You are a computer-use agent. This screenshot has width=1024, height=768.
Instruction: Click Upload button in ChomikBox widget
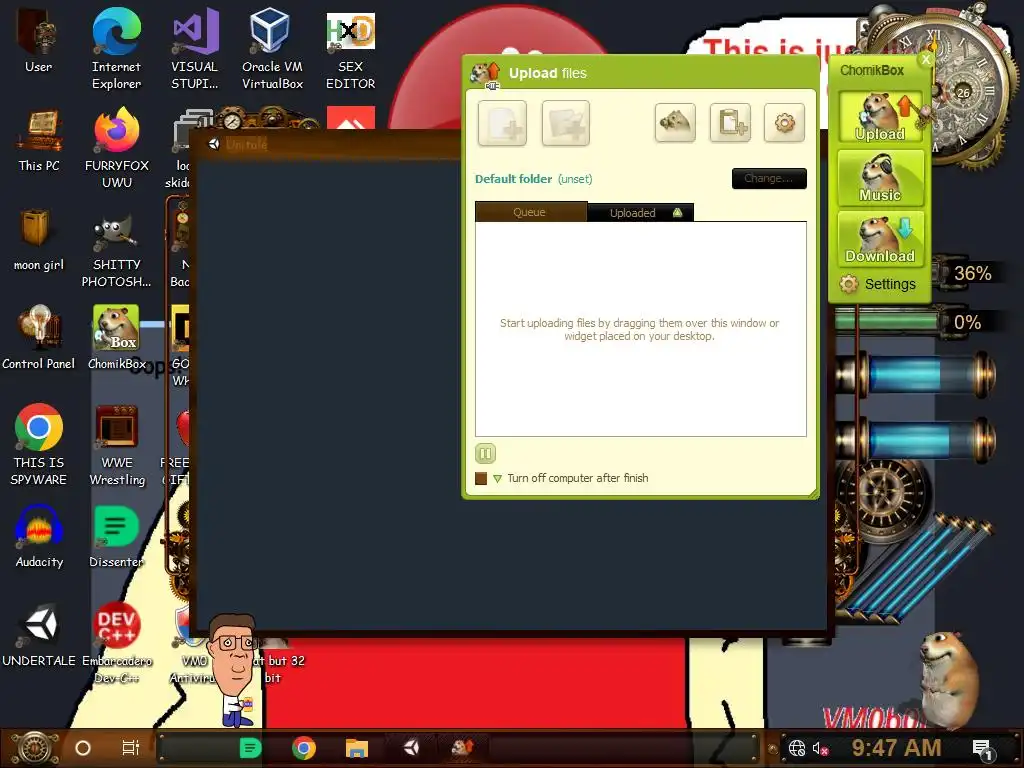880,117
